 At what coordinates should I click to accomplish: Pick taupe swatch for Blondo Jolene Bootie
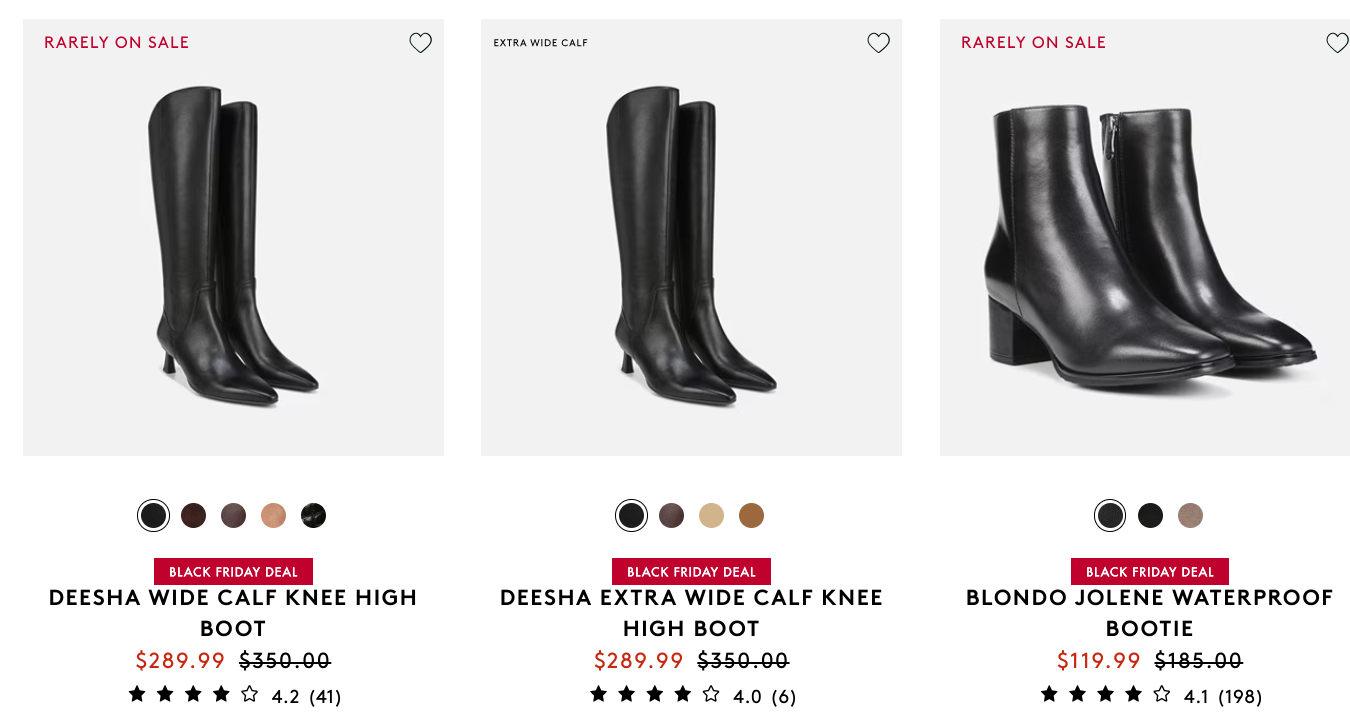(x=1190, y=516)
